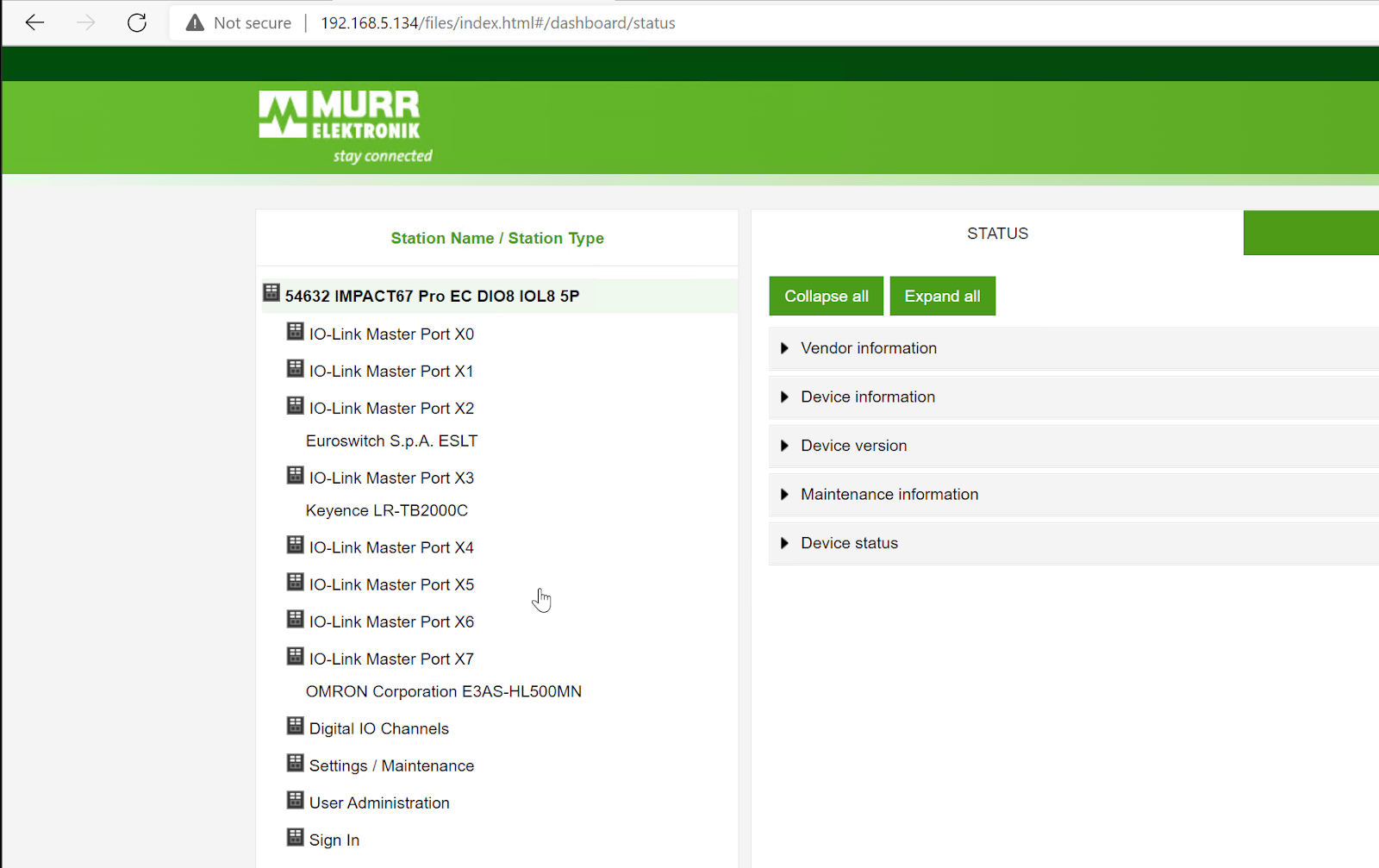Click the icon beside IO-Link Master Port X4
The height and width of the screenshot is (868, 1379).
point(296,545)
